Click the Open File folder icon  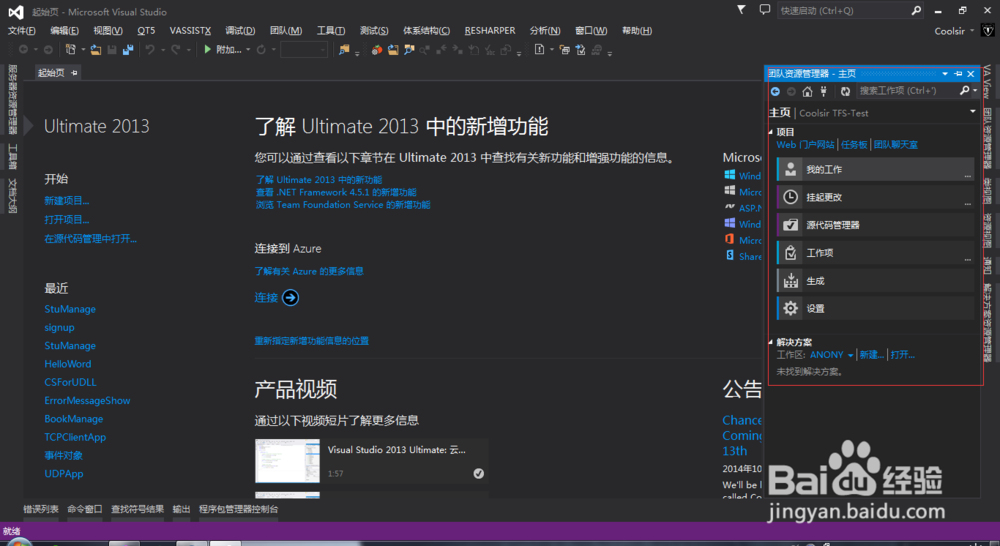tap(96, 49)
